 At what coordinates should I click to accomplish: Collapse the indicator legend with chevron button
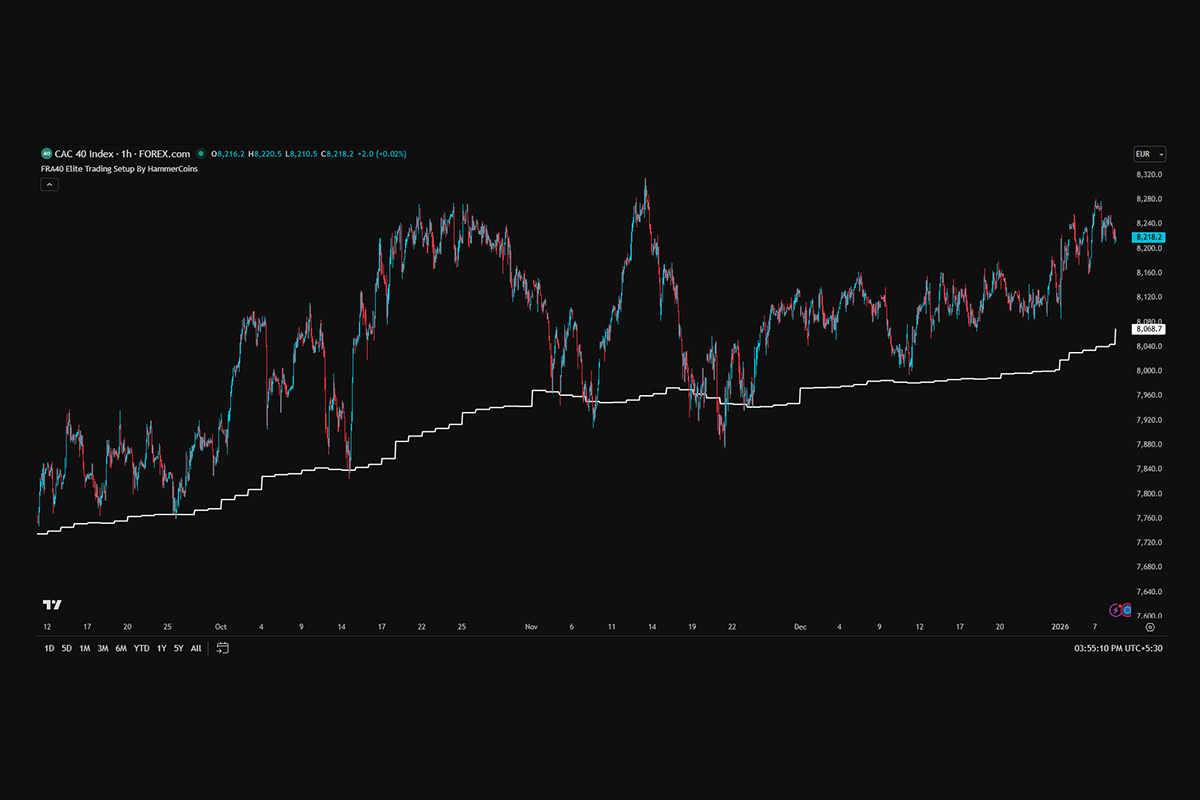[46, 184]
